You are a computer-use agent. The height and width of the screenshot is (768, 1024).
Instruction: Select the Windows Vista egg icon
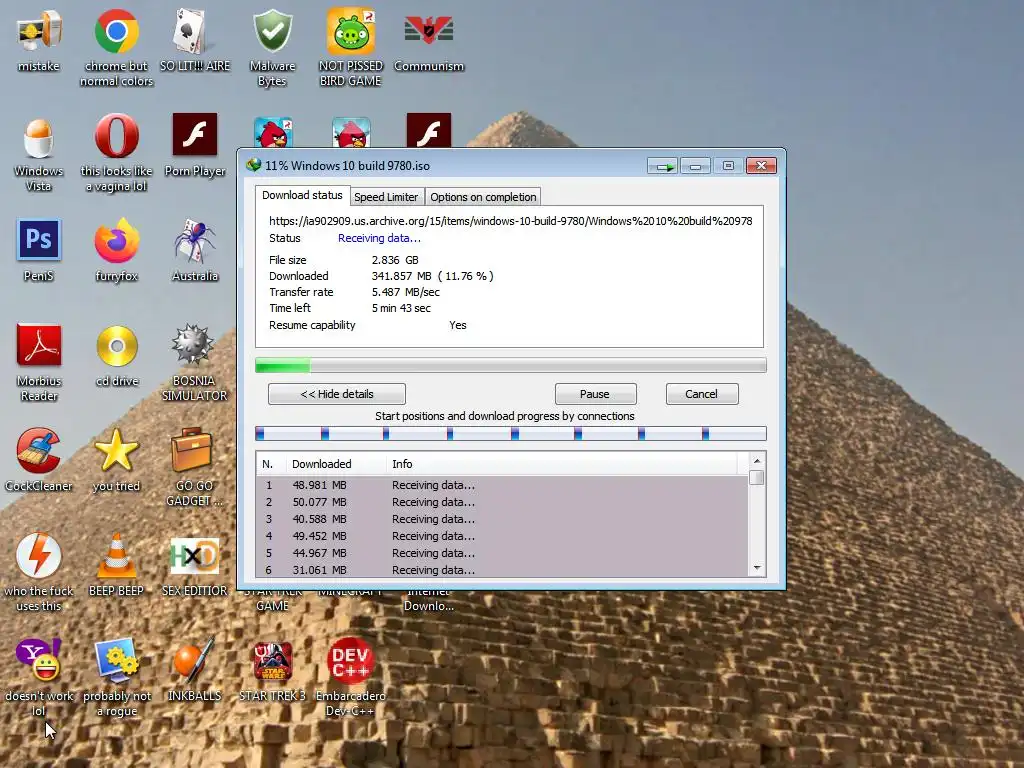[x=39, y=138]
